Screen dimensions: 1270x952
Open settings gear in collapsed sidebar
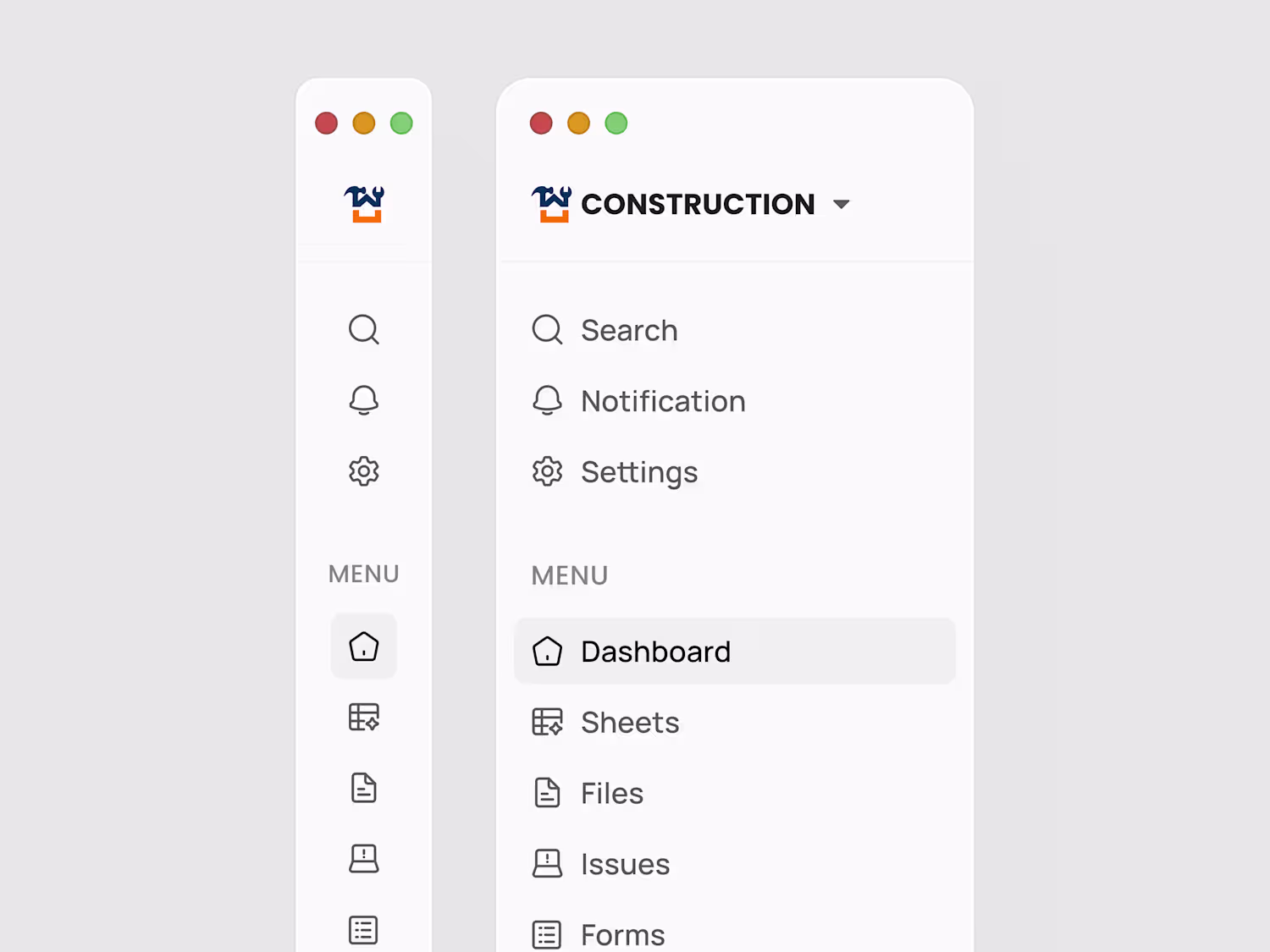(x=363, y=471)
